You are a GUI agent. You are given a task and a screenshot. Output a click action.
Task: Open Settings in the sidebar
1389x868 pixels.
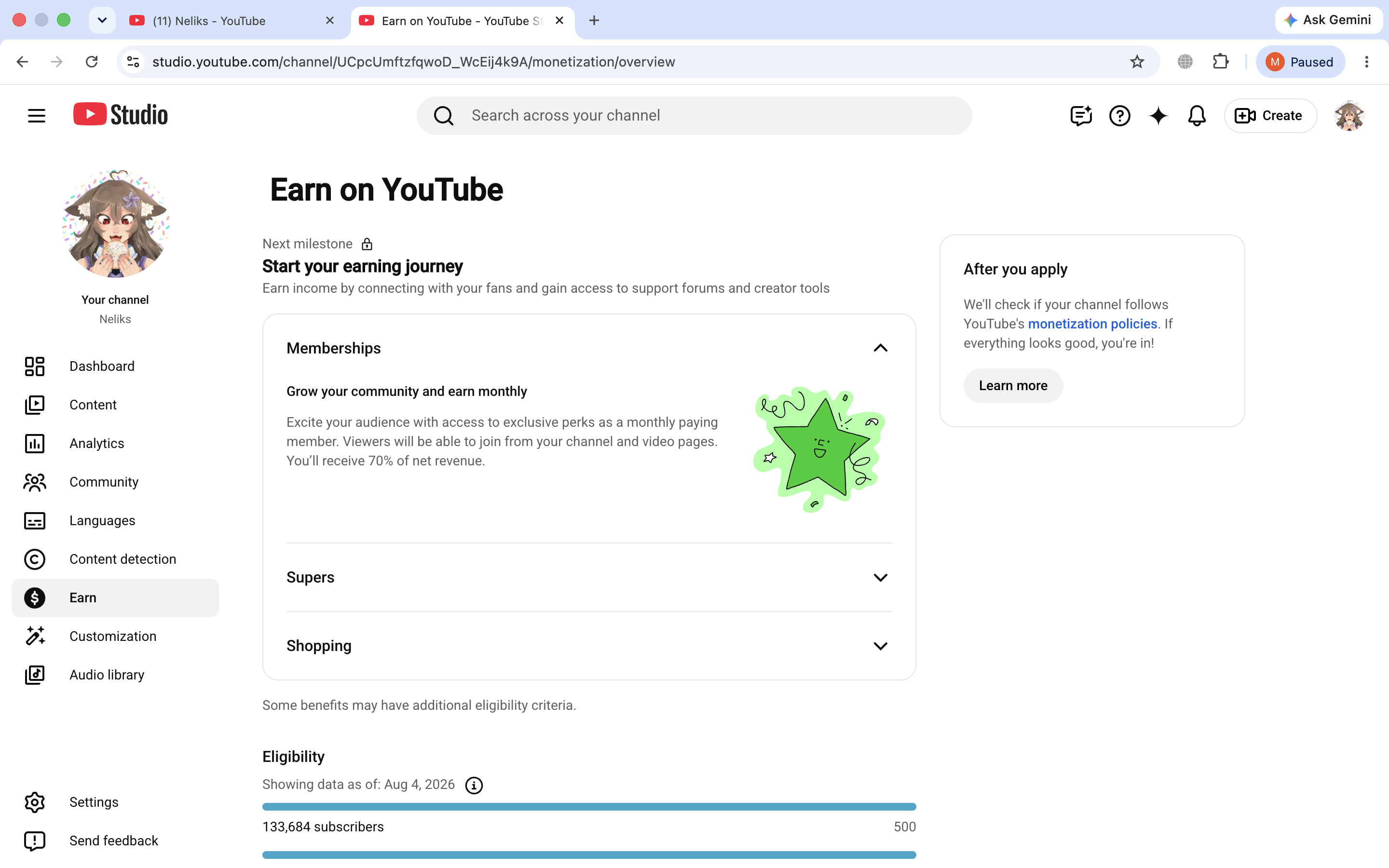pyautogui.click(x=115, y=802)
